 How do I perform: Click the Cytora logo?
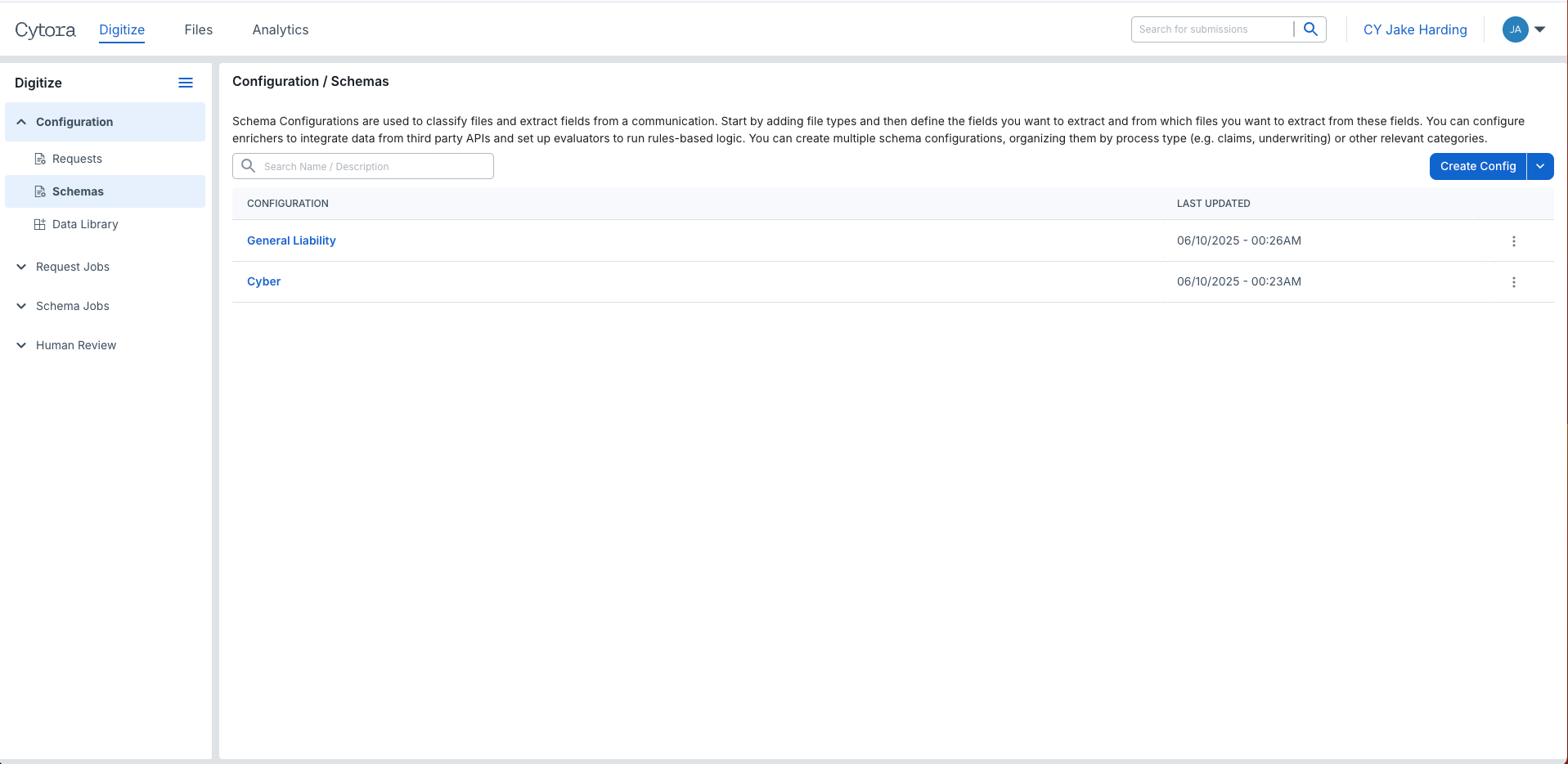point(45,30)
